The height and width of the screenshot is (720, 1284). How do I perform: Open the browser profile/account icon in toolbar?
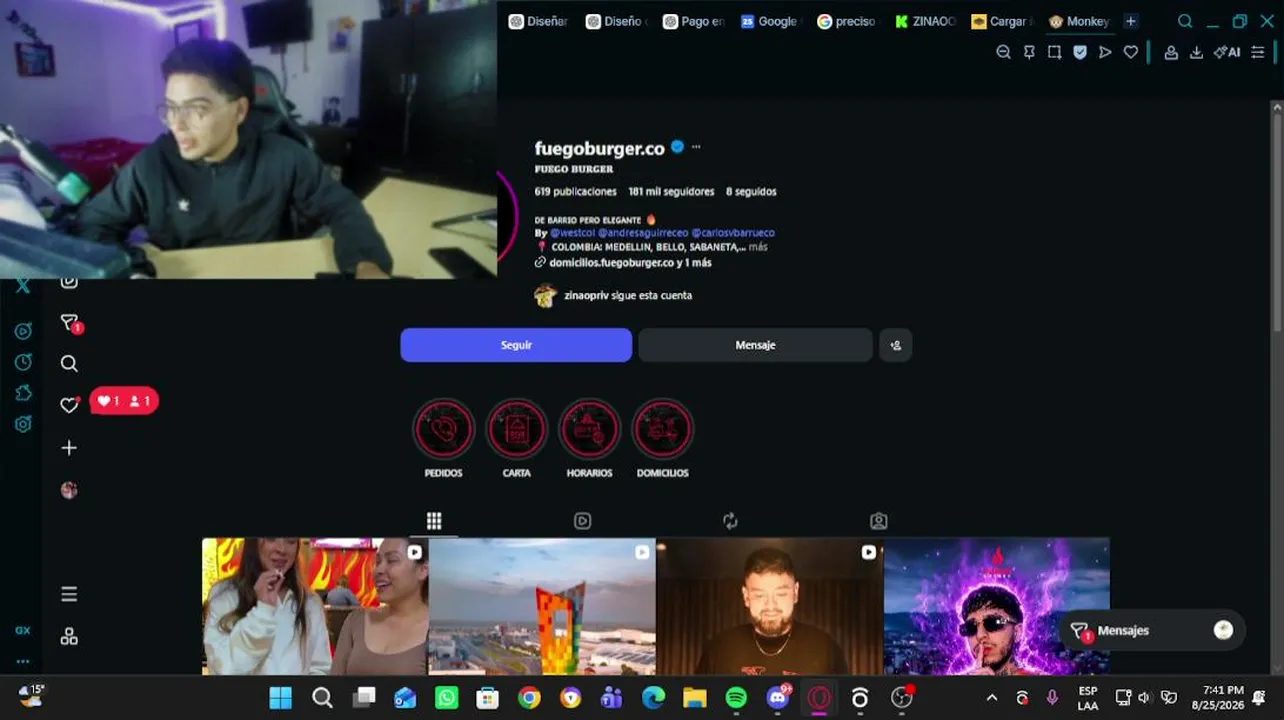click(x=1171, y=52)
